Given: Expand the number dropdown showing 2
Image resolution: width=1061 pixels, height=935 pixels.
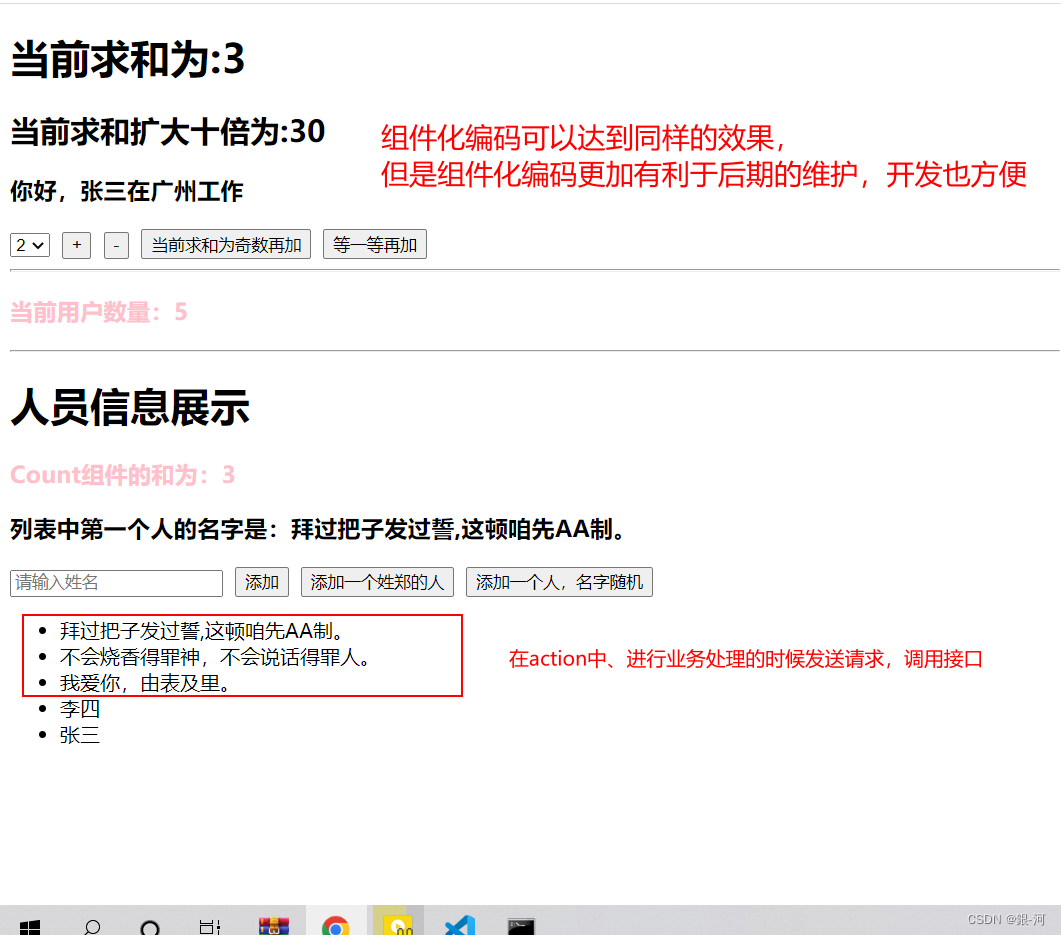Looking at the screenshot, I should click(30, 245).
